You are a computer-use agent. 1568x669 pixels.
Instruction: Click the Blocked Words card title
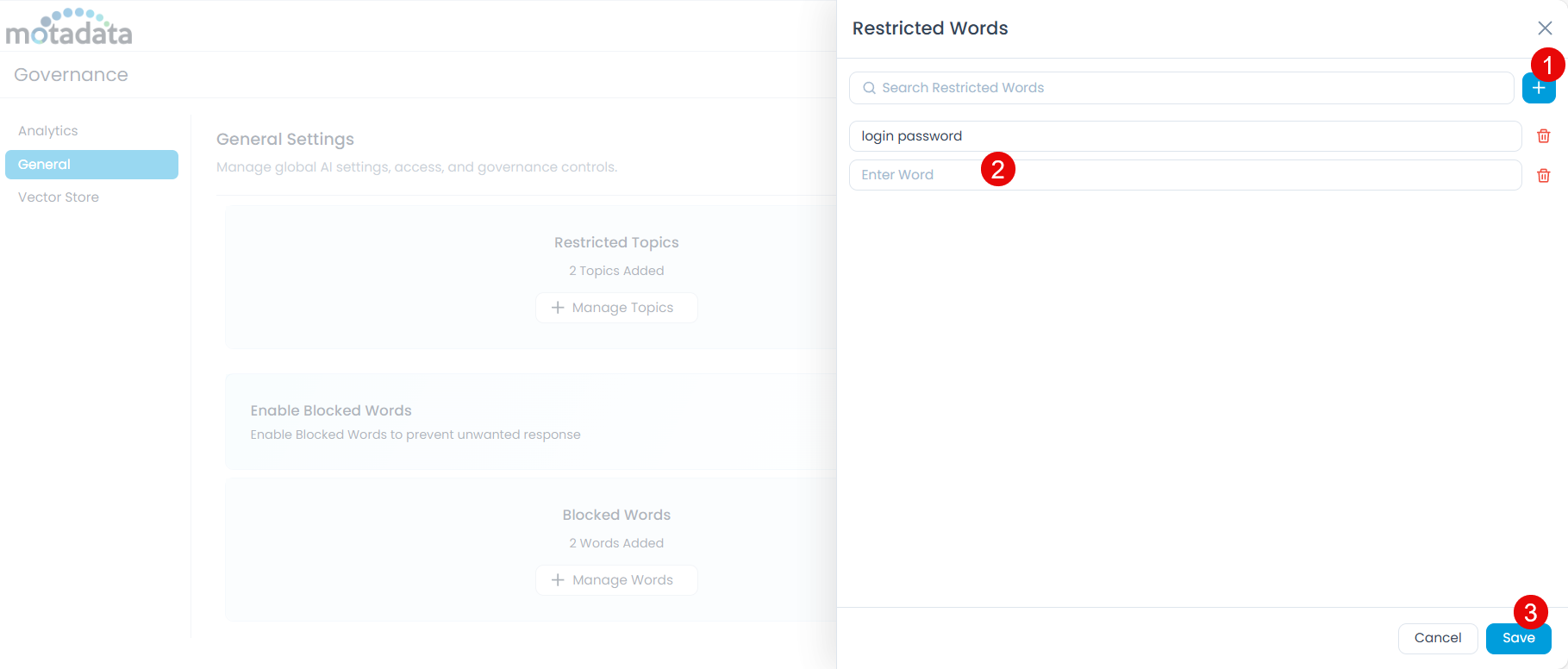click(616, 515)
